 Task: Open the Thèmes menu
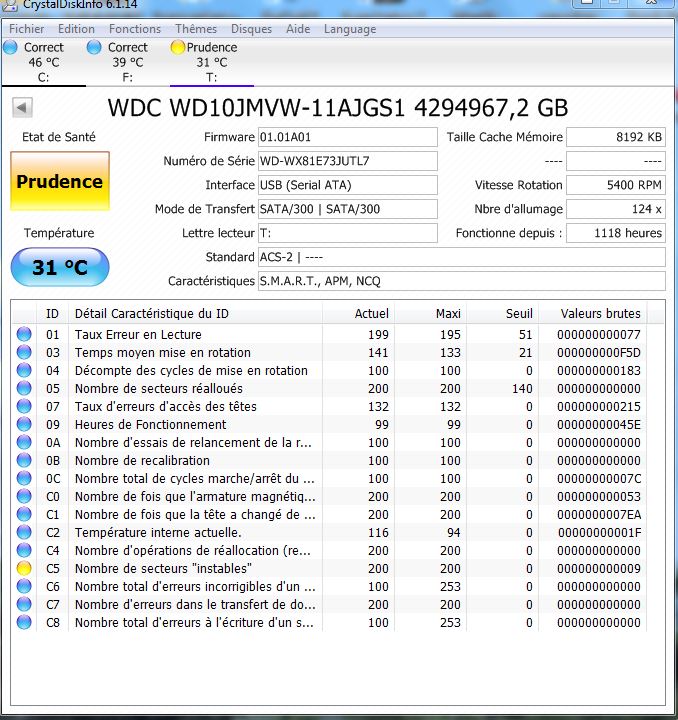click(x=196, y=29)
